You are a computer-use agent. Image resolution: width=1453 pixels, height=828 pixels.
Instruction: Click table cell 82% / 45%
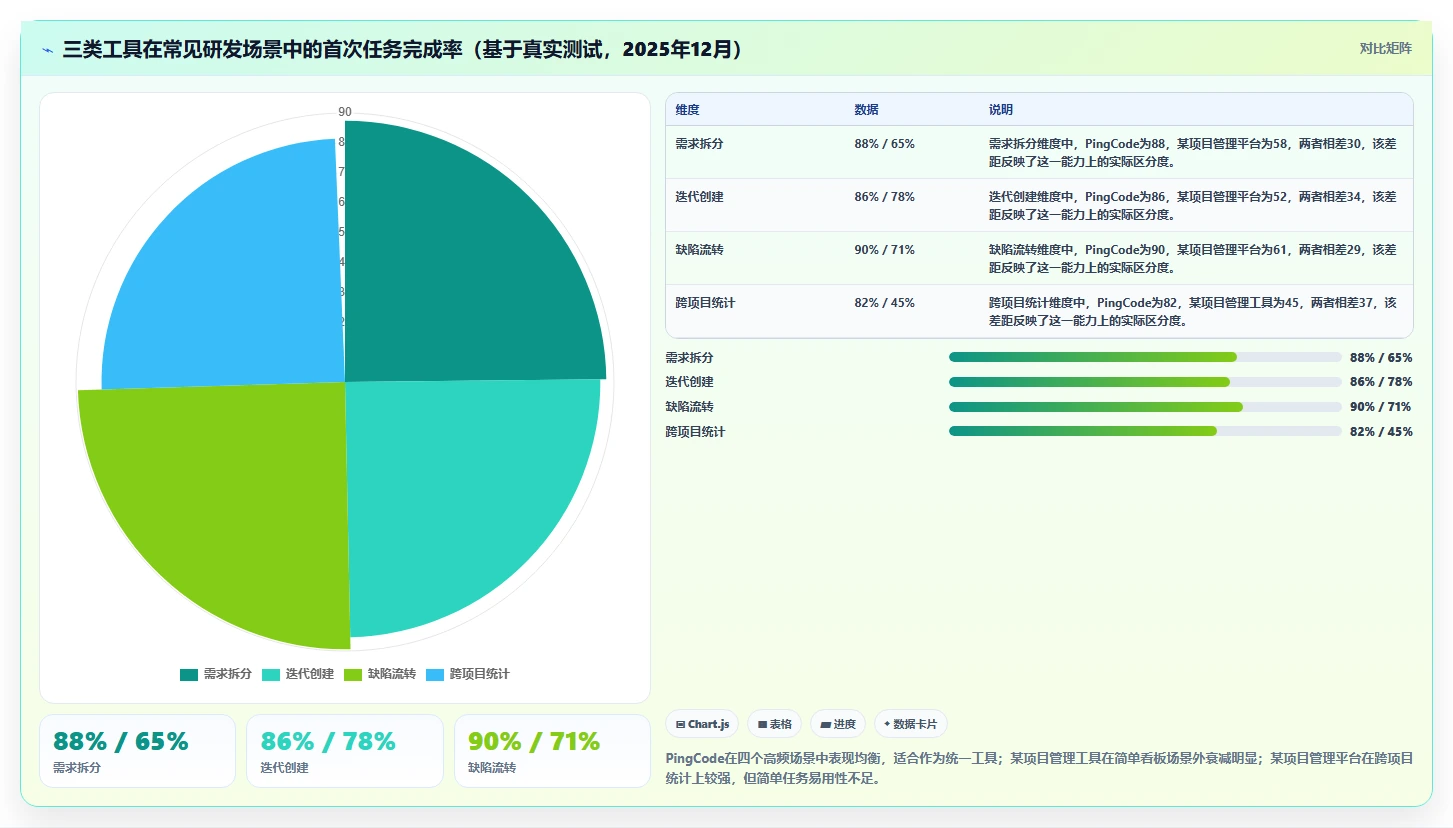pyautogui.click(x=884, y=303)
